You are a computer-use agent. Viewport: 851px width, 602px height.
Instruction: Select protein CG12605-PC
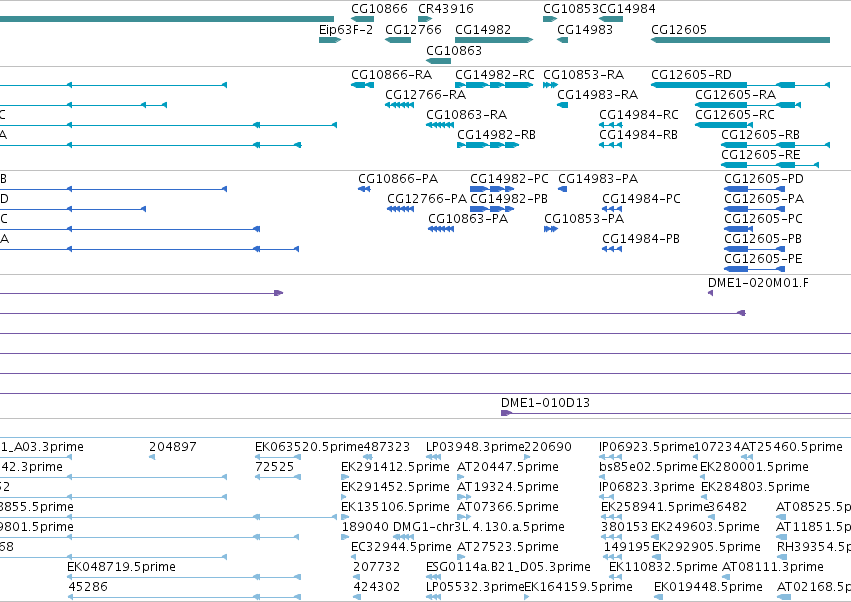tap(763, 219)
